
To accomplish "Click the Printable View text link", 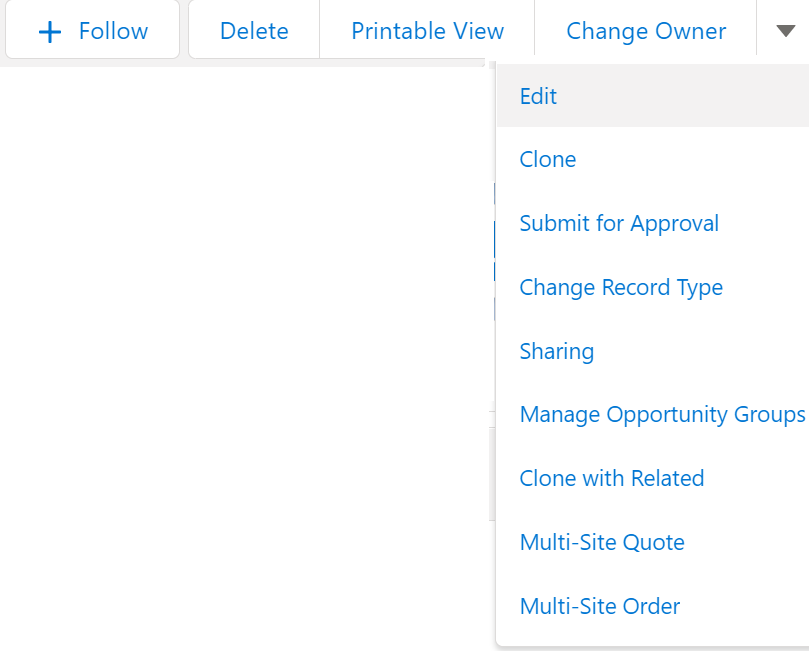I will tap(427, 31).
